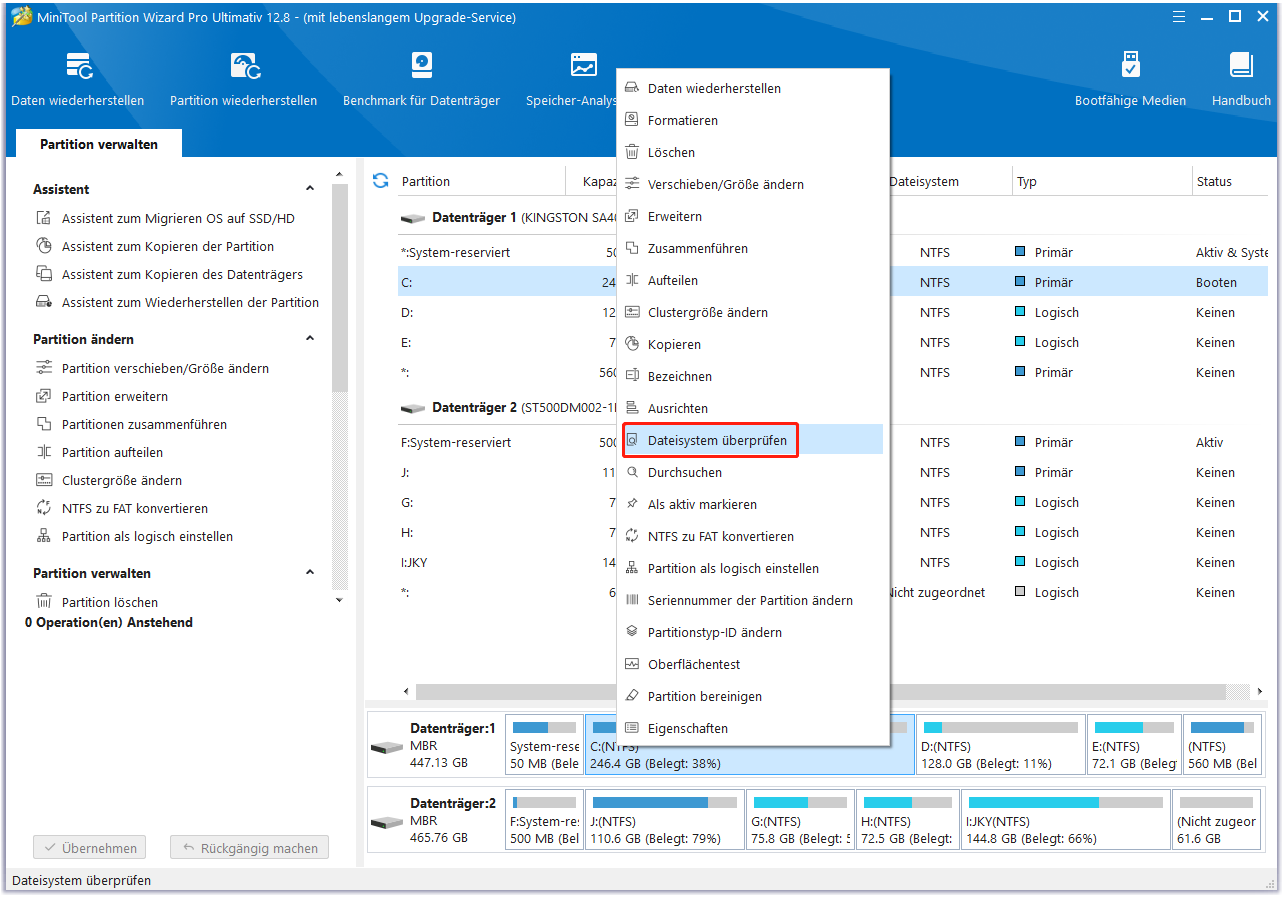Refresh the partition list with the reload icon

click(x=380, y=181)
